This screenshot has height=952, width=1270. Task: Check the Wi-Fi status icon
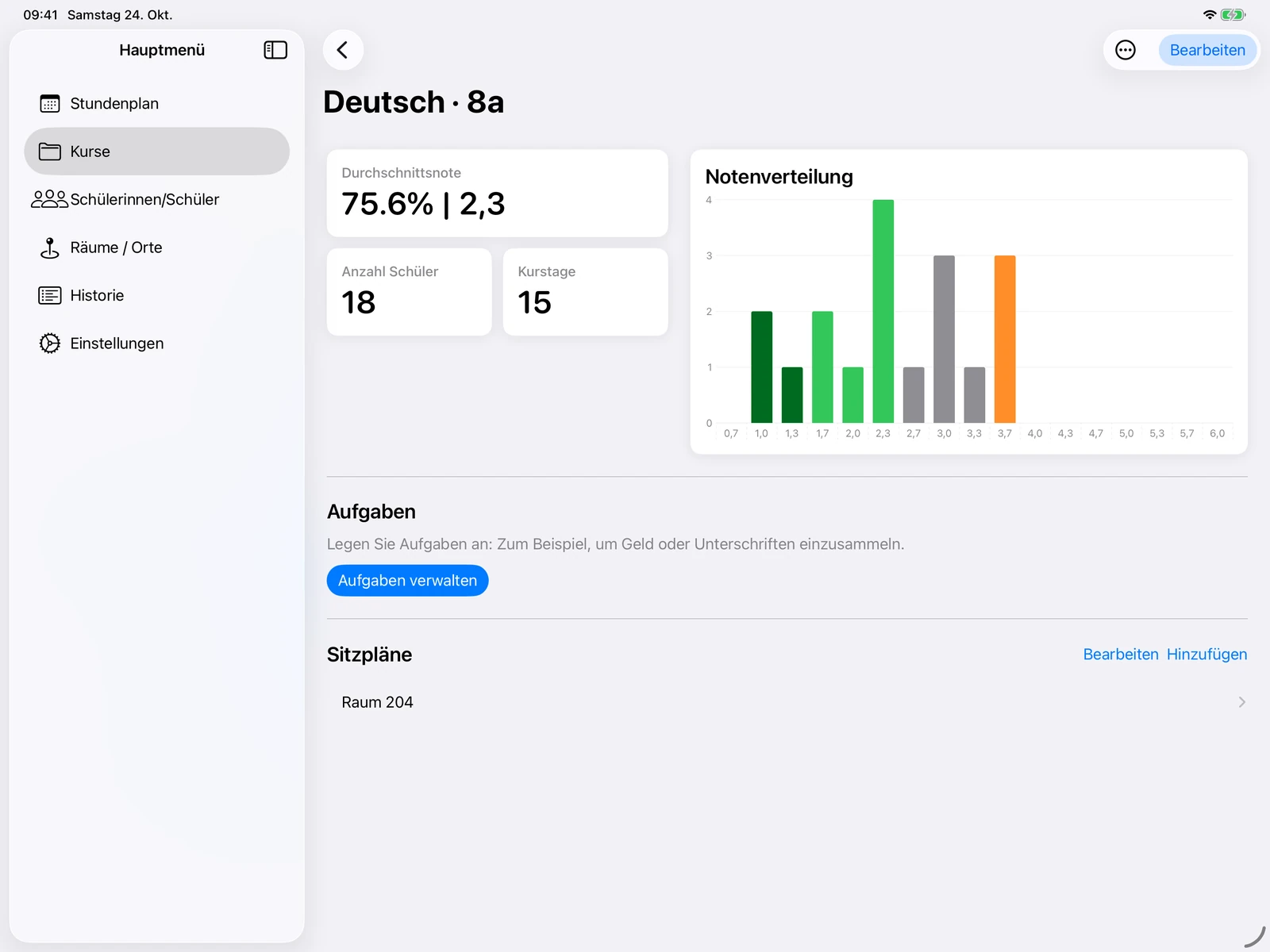pos(1210,15)
